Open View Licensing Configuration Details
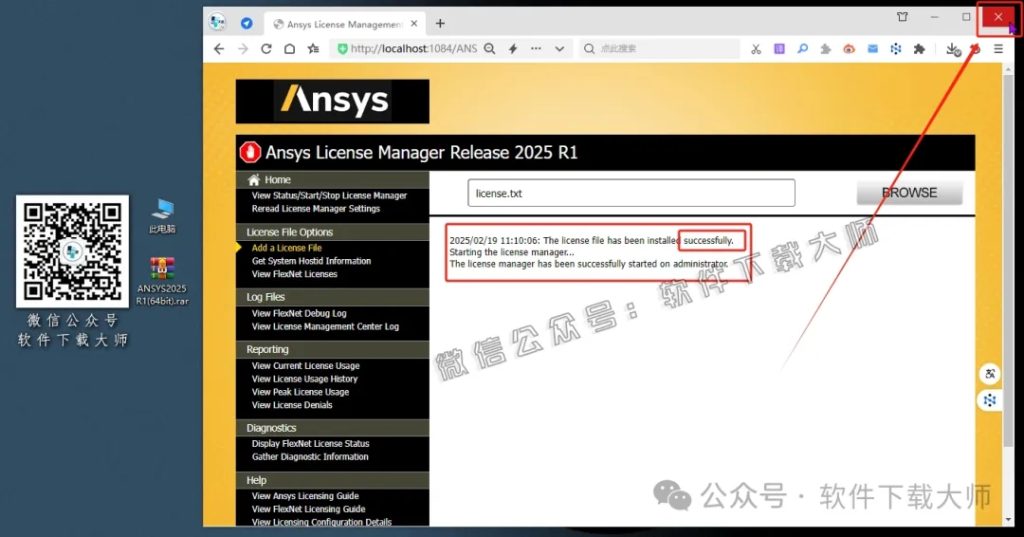The image size is (1024, 537). tap(322, 522)
